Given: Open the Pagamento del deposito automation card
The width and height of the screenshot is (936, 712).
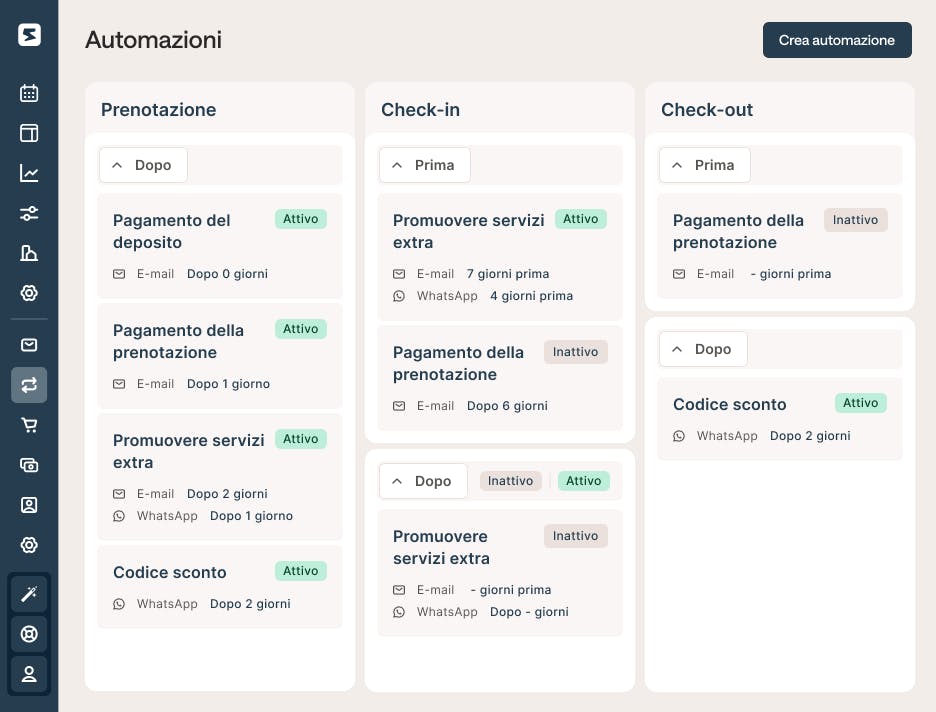Looking at the screenshot, I should coord(220,246).
